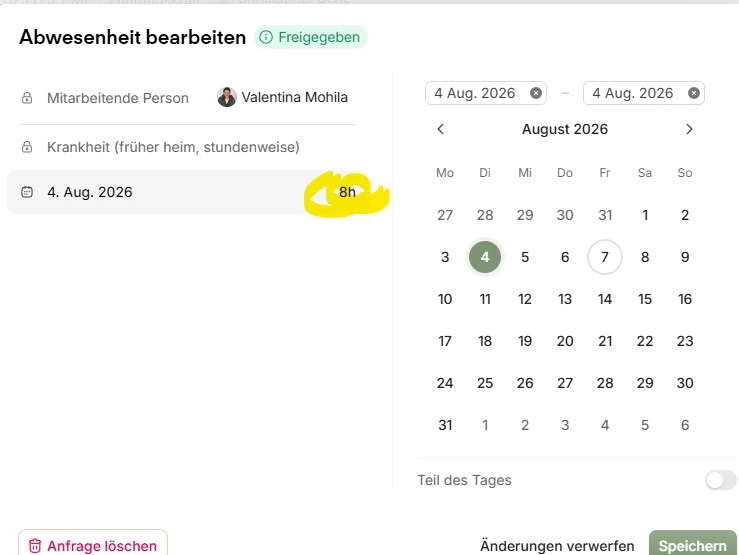Open the 8h duration entry row
This screenshot has height=555, width=739.
click(x=186, y=192)
